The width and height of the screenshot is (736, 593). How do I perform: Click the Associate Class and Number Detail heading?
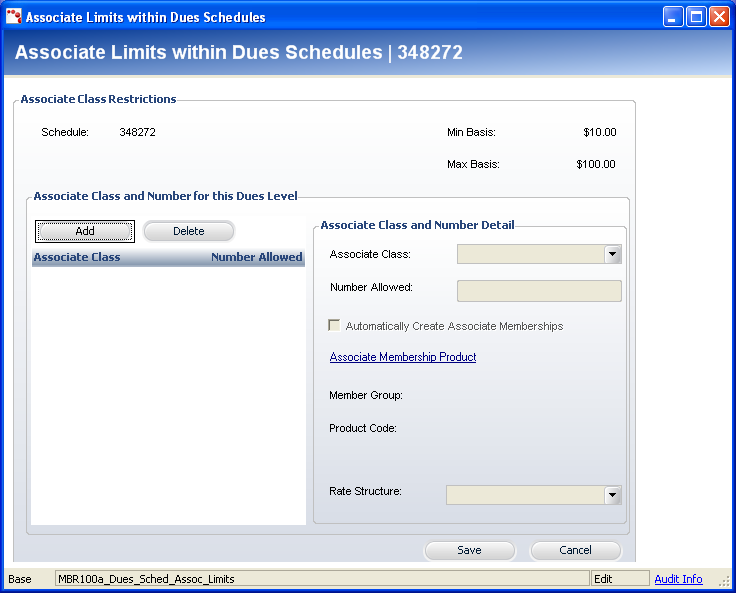417,225
